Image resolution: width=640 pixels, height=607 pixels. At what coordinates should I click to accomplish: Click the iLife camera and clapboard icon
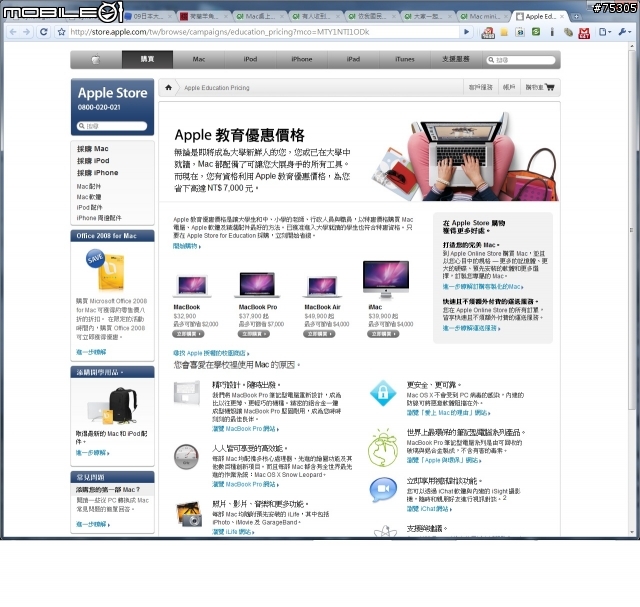click(x=189, y=514)
